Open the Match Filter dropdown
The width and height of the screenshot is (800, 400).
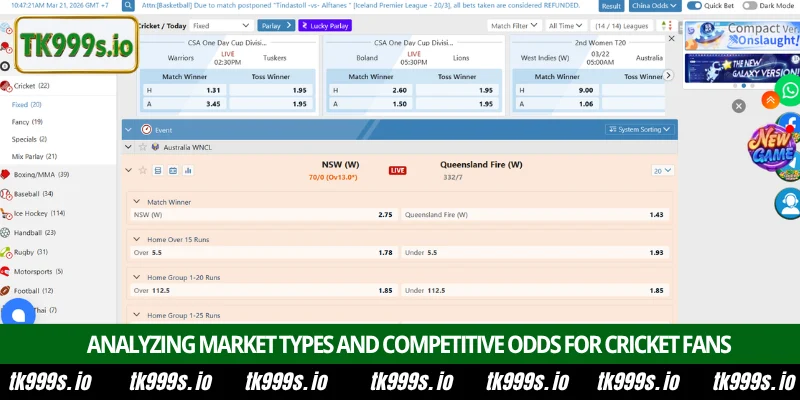click(x=514, y=26)
